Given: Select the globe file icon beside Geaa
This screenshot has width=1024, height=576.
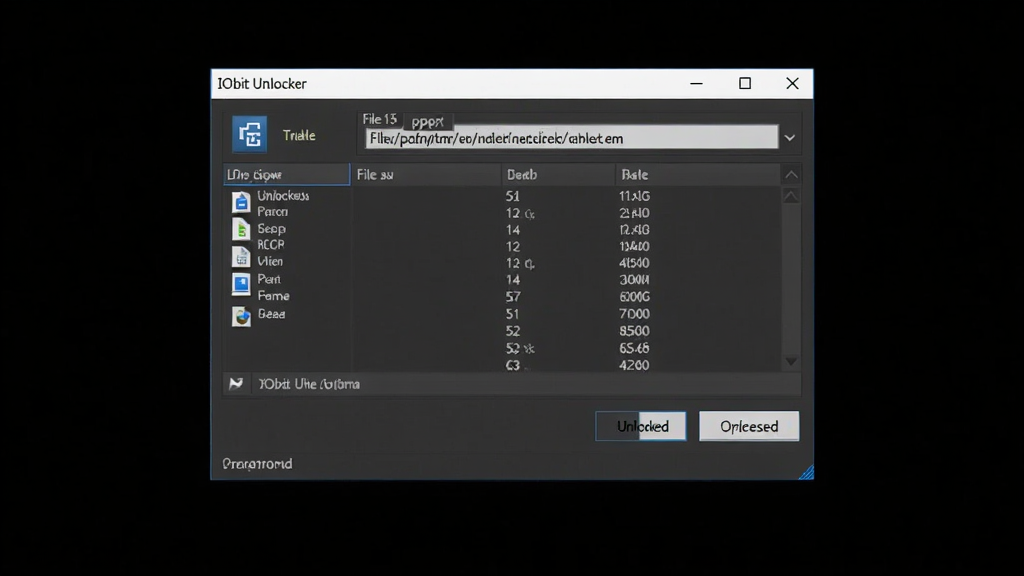Looking at the screenshot, I should [x=241, y=317].
